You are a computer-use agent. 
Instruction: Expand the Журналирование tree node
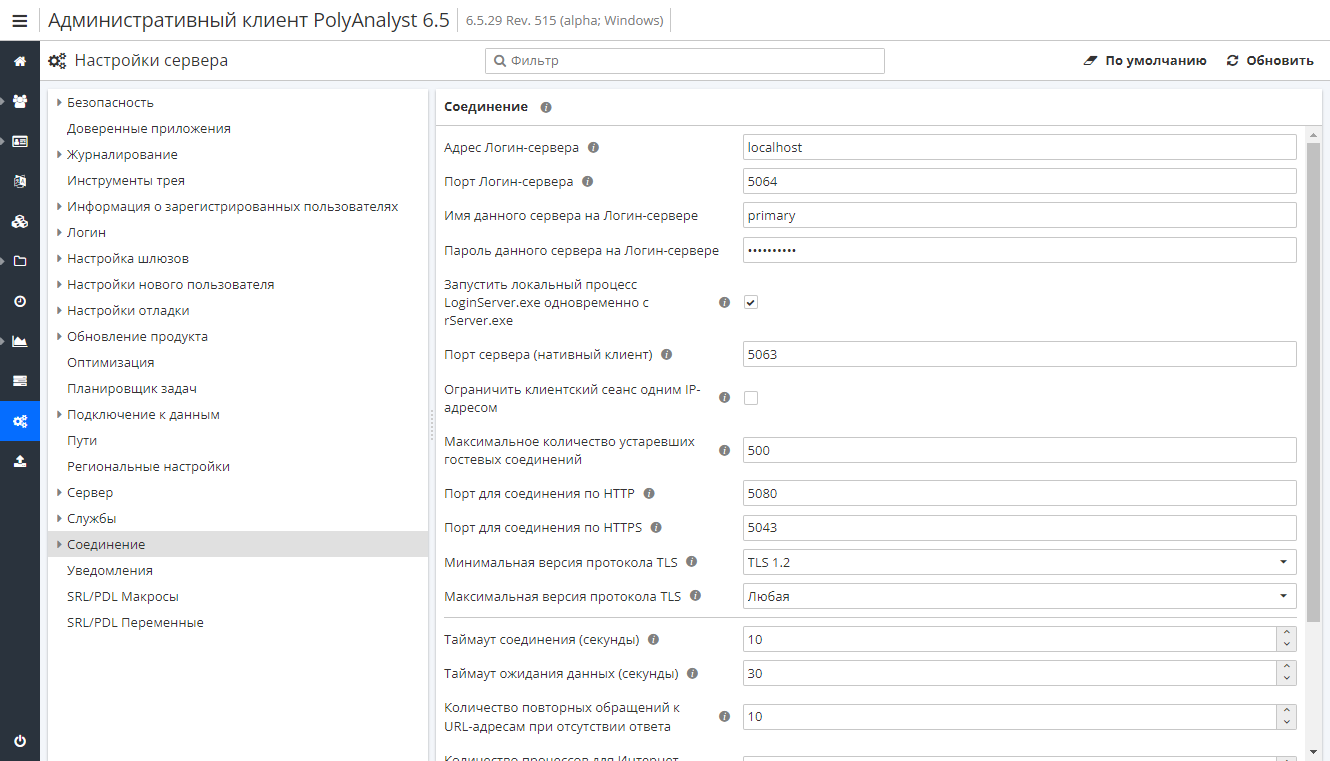[59, 154]
